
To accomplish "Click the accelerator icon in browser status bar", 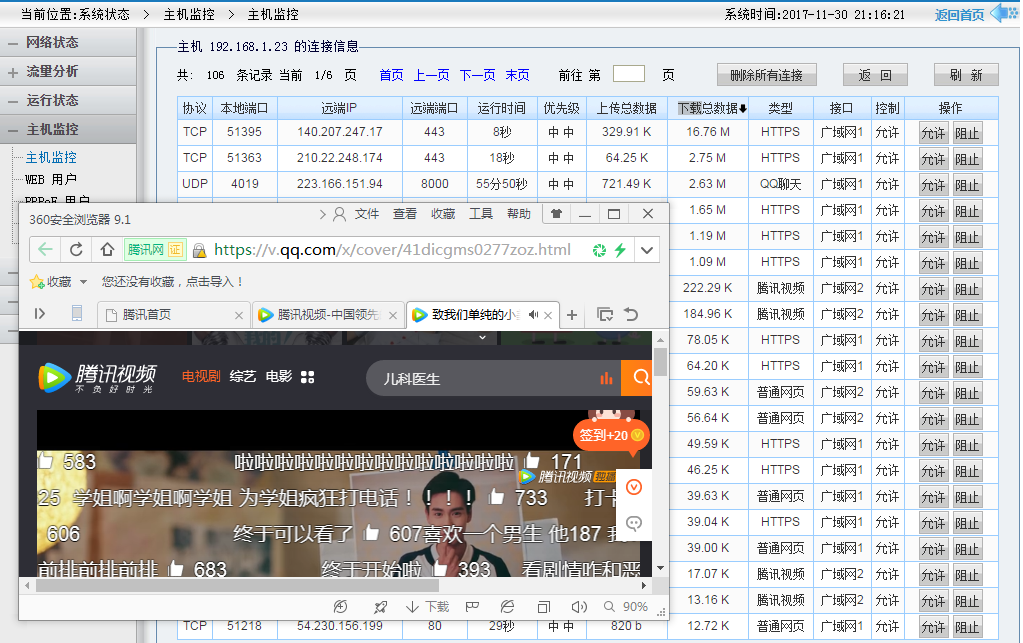I will pyautogui.click(x=341, y=607).
